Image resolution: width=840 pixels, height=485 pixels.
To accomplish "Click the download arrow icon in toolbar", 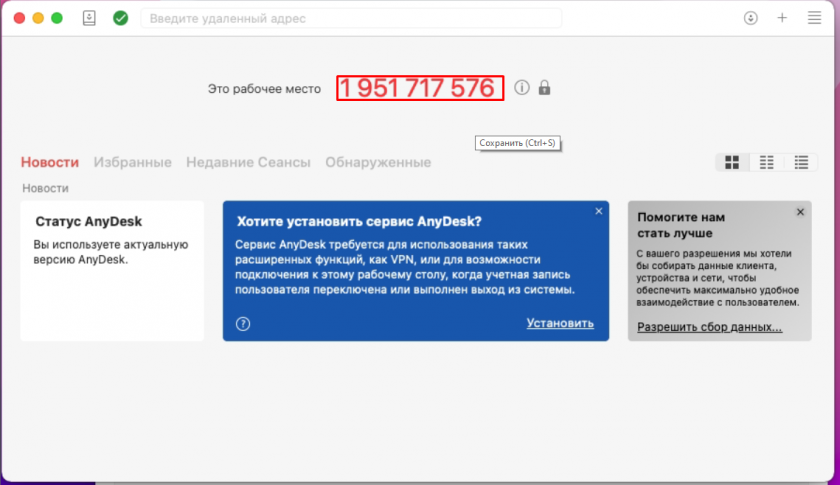I will (x=752, y=18).
